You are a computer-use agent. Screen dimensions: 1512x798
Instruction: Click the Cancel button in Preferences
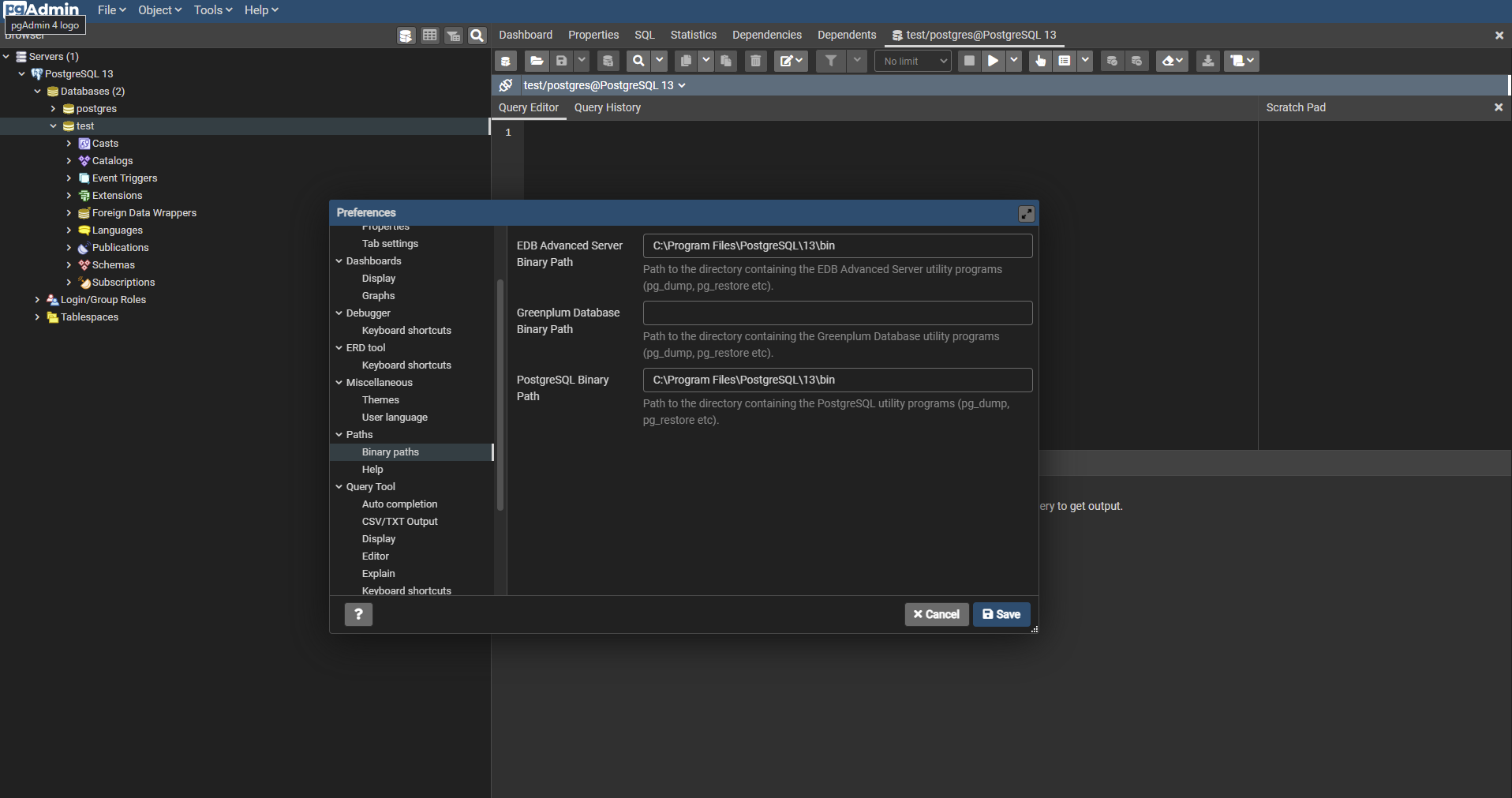click(937, 614)
